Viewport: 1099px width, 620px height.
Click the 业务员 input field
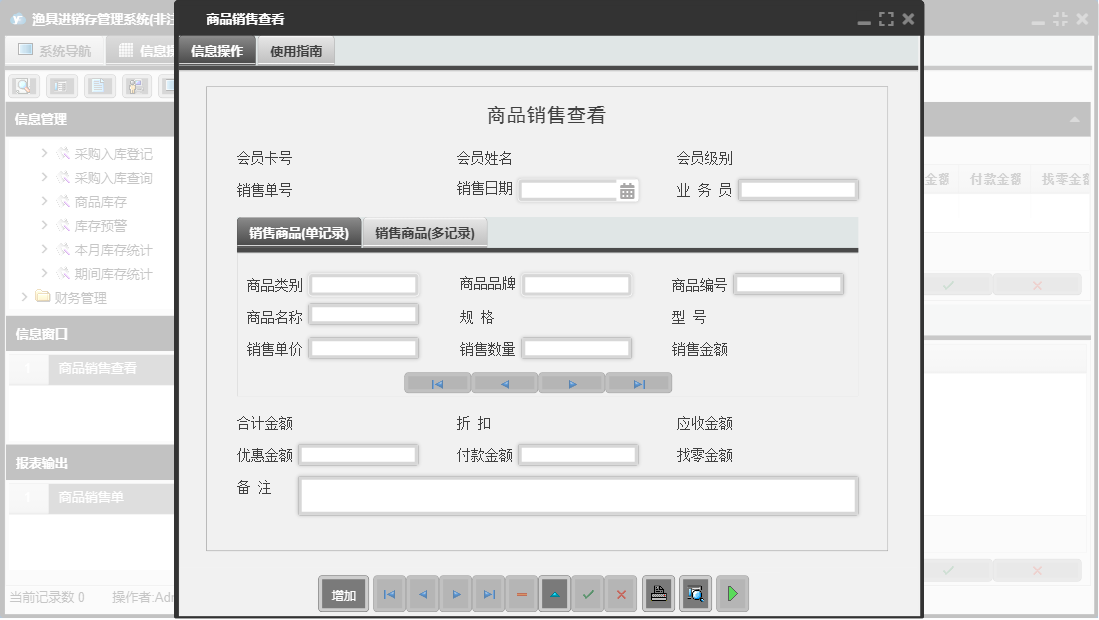click(798, 189)
